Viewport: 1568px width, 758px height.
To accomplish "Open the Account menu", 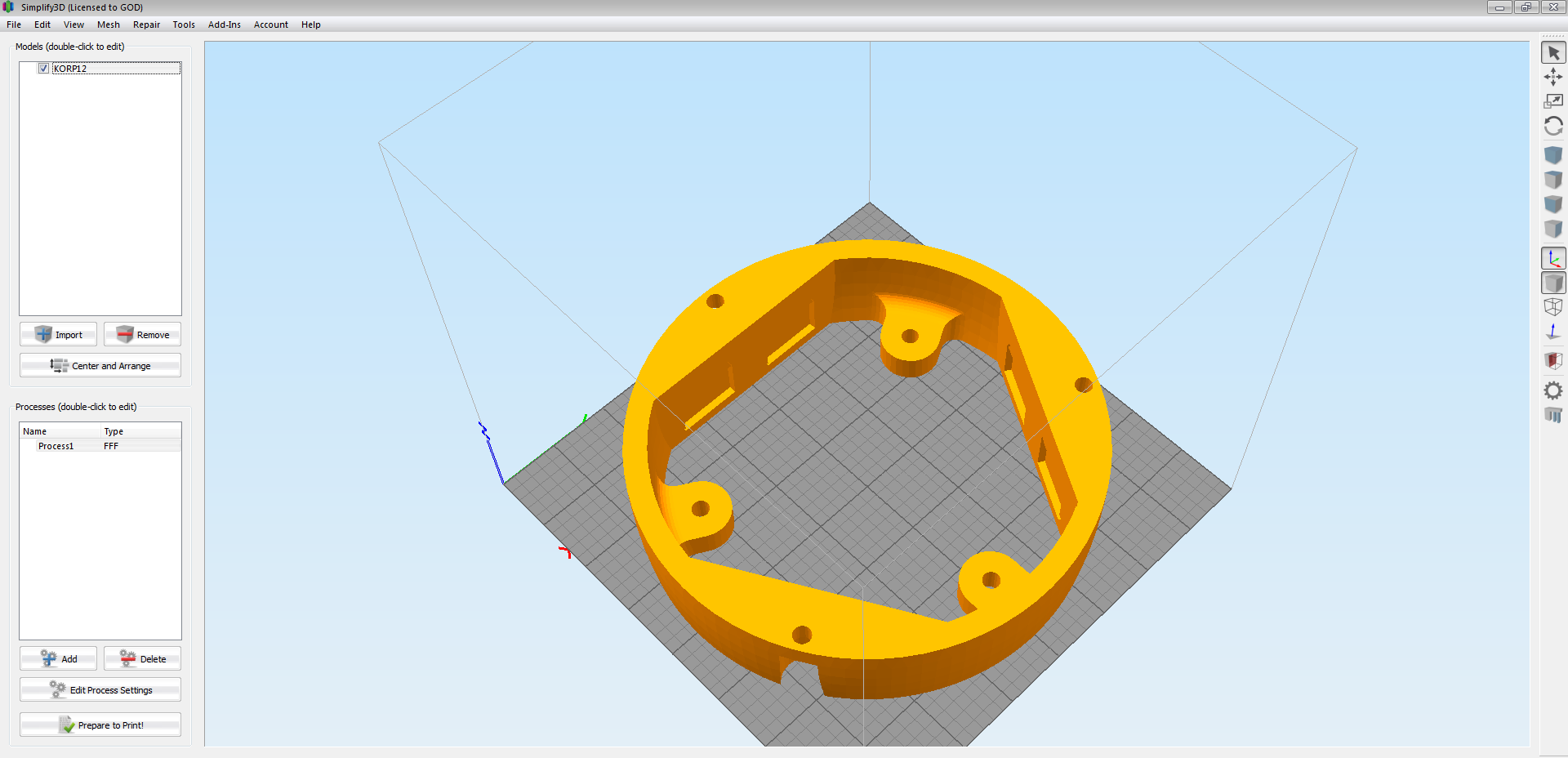I will pyautogui.click(x=271, y=25).
